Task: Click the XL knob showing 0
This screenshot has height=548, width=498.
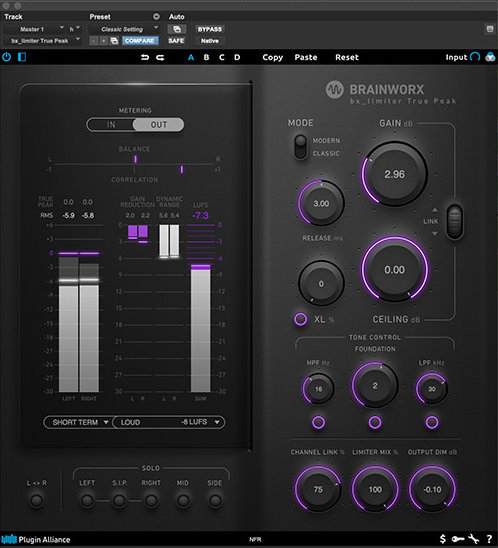Action: 321,283
